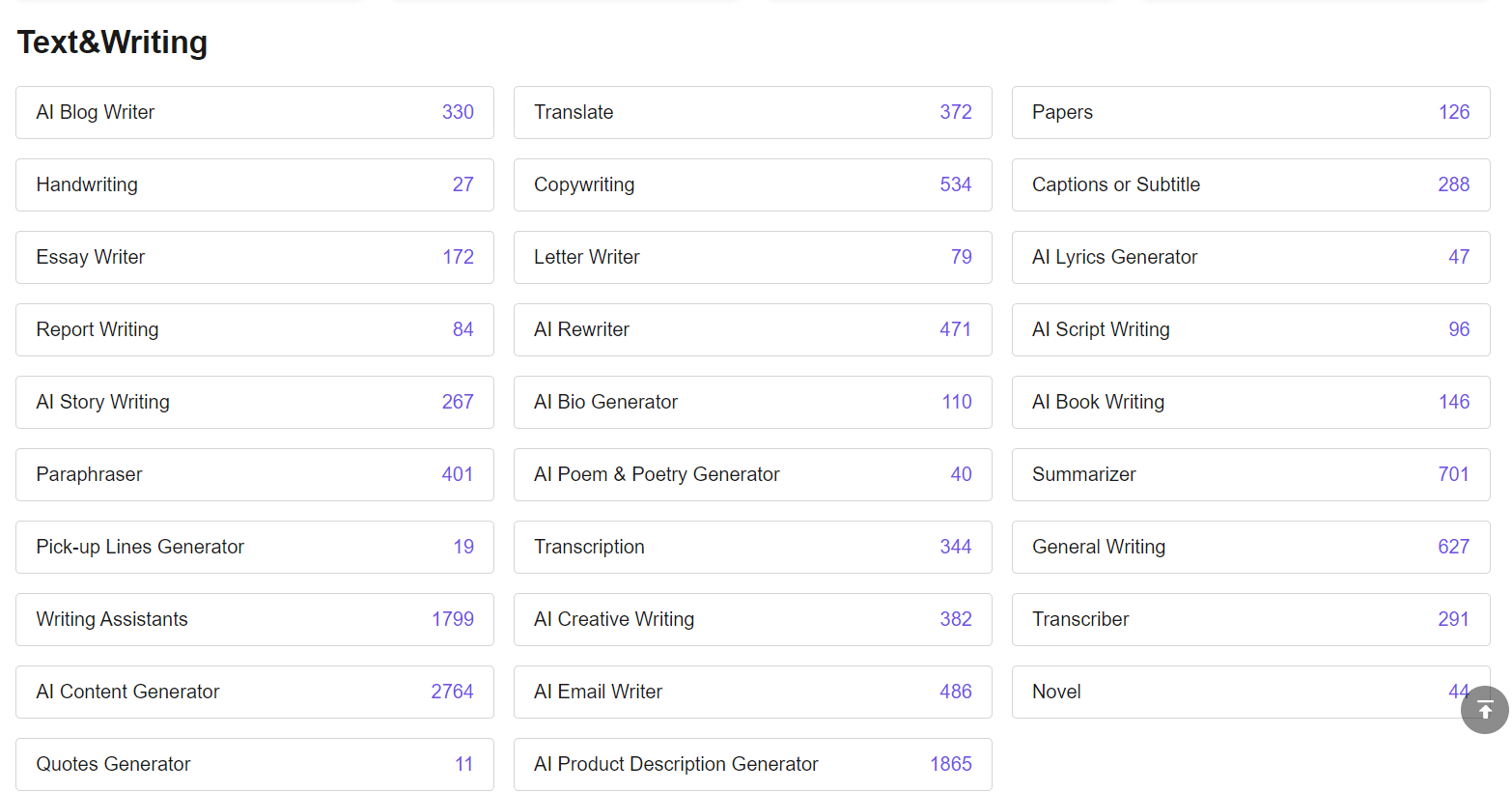Click the Handwriting category card
The image size is (1512, 792).
[255, 184]
